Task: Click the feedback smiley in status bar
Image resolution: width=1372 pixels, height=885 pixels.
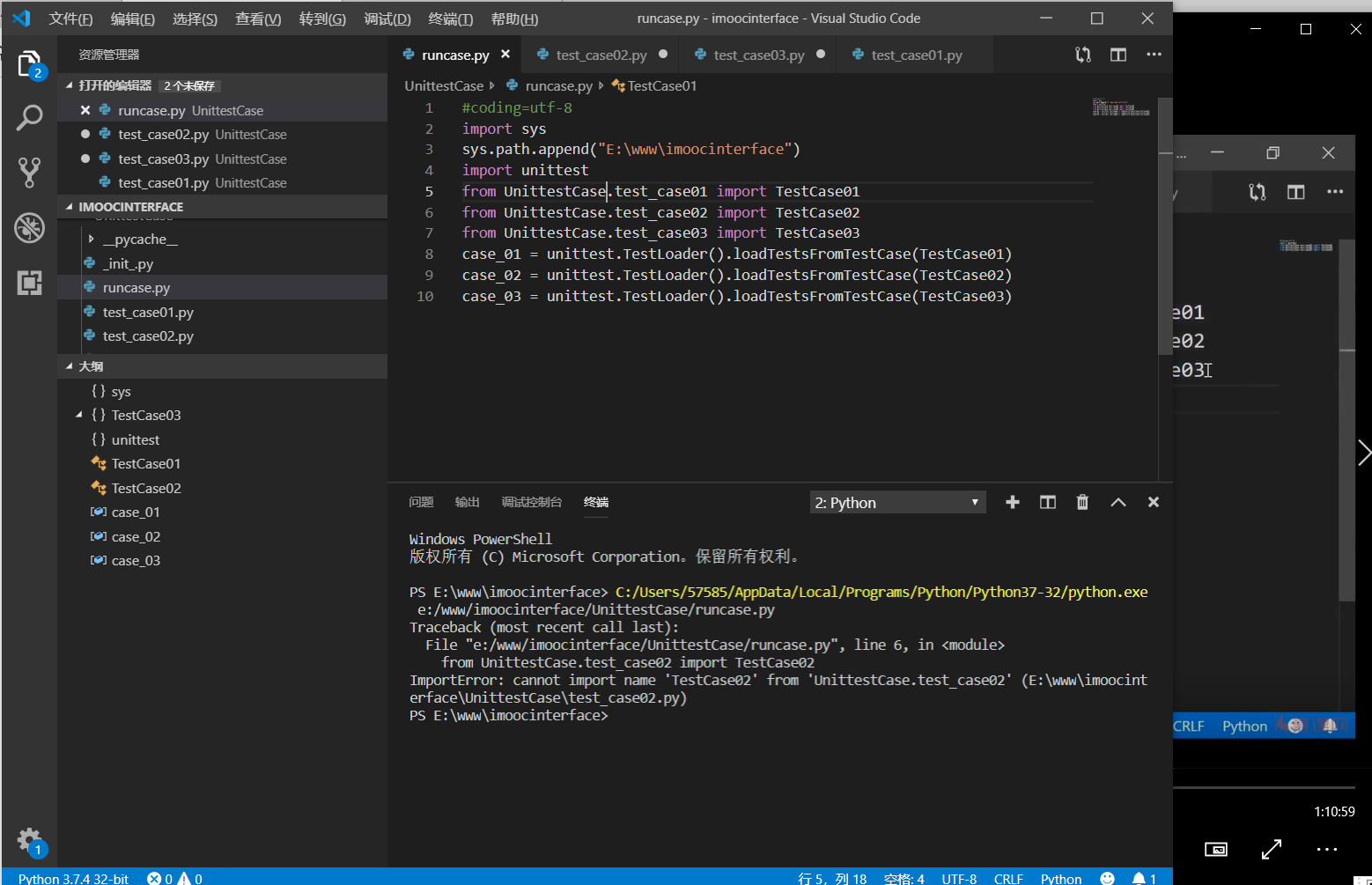Action: (x=1108, y=878)
